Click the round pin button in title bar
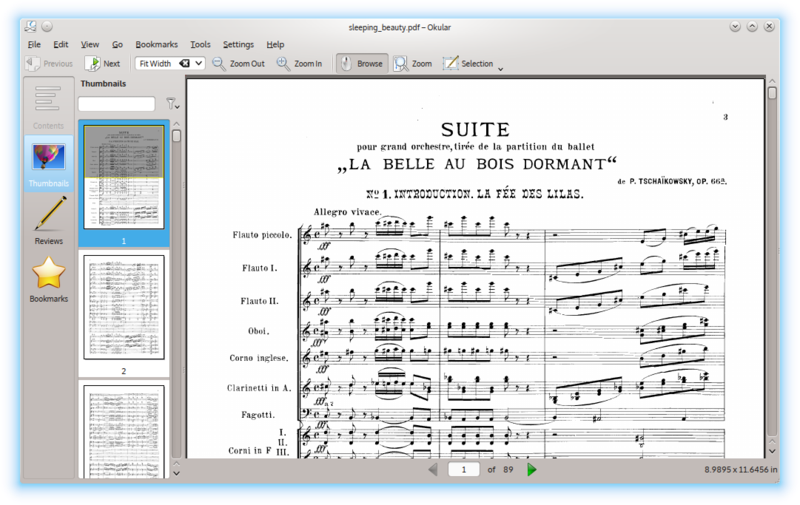Image resolution: width=800 pixels, height=505 pixels. pos(47,26)
